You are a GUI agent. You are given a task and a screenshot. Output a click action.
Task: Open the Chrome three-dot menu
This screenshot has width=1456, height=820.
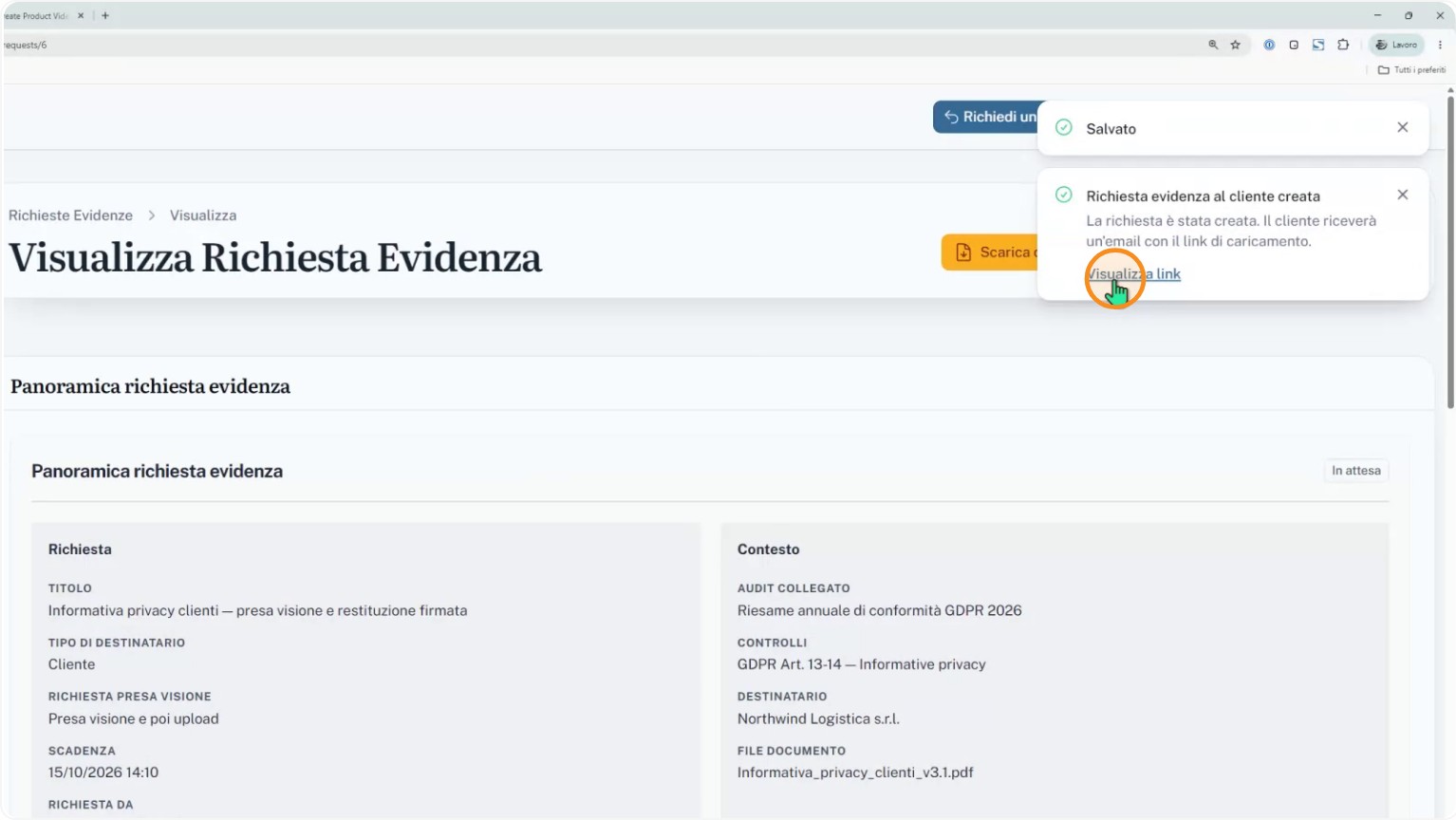(1440, 45)
